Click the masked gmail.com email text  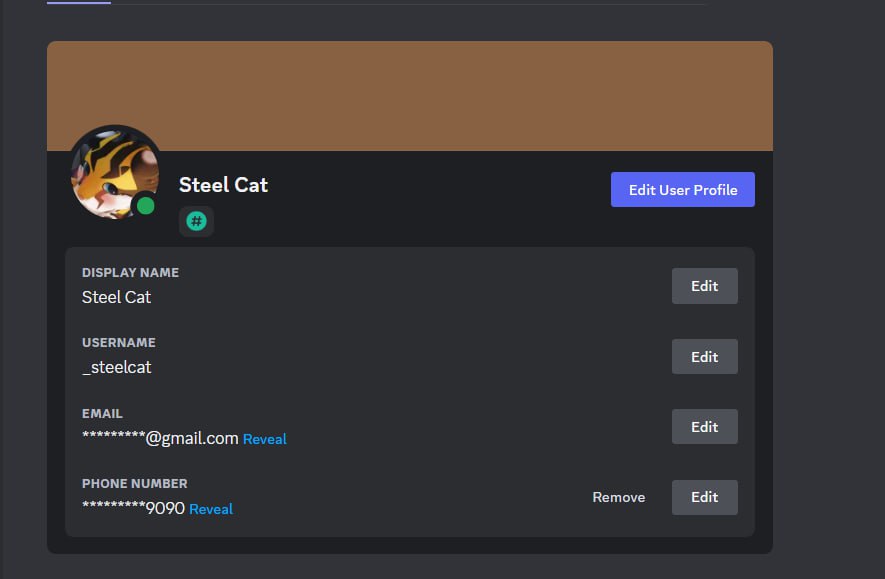tap(160, 438)
